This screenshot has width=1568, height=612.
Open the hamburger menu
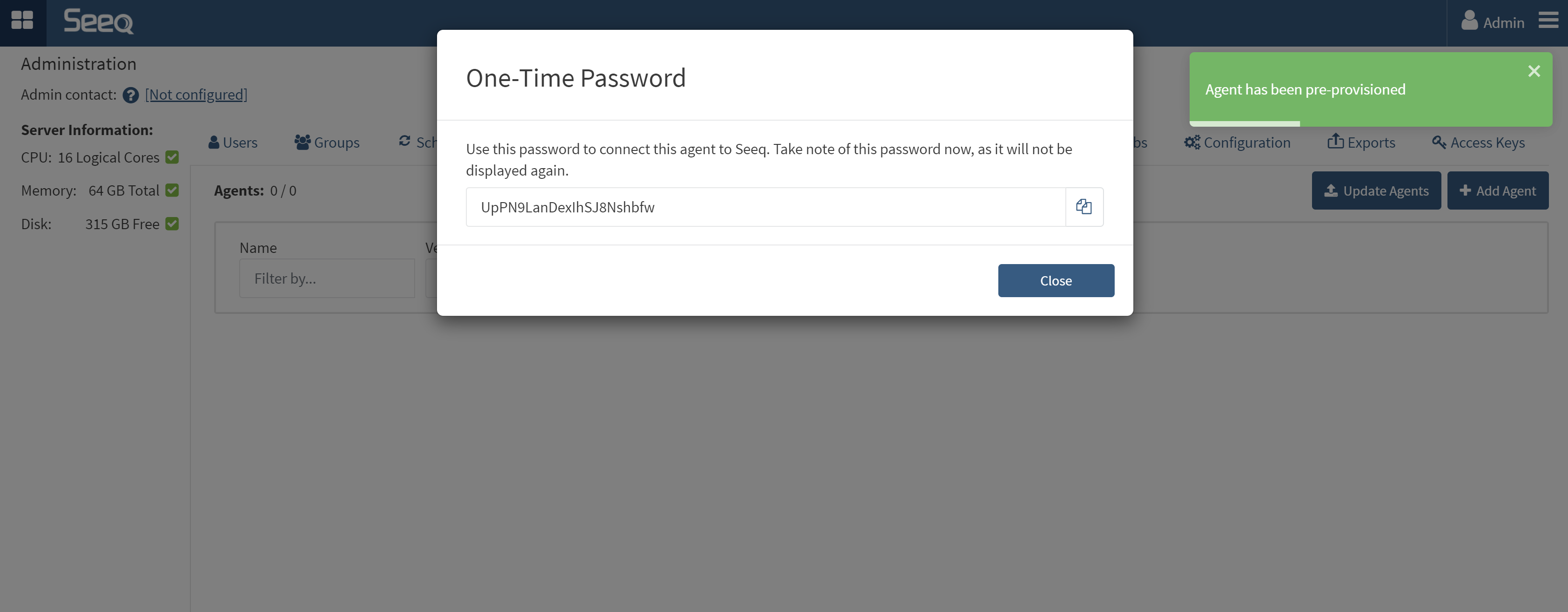pos(1548,20)
